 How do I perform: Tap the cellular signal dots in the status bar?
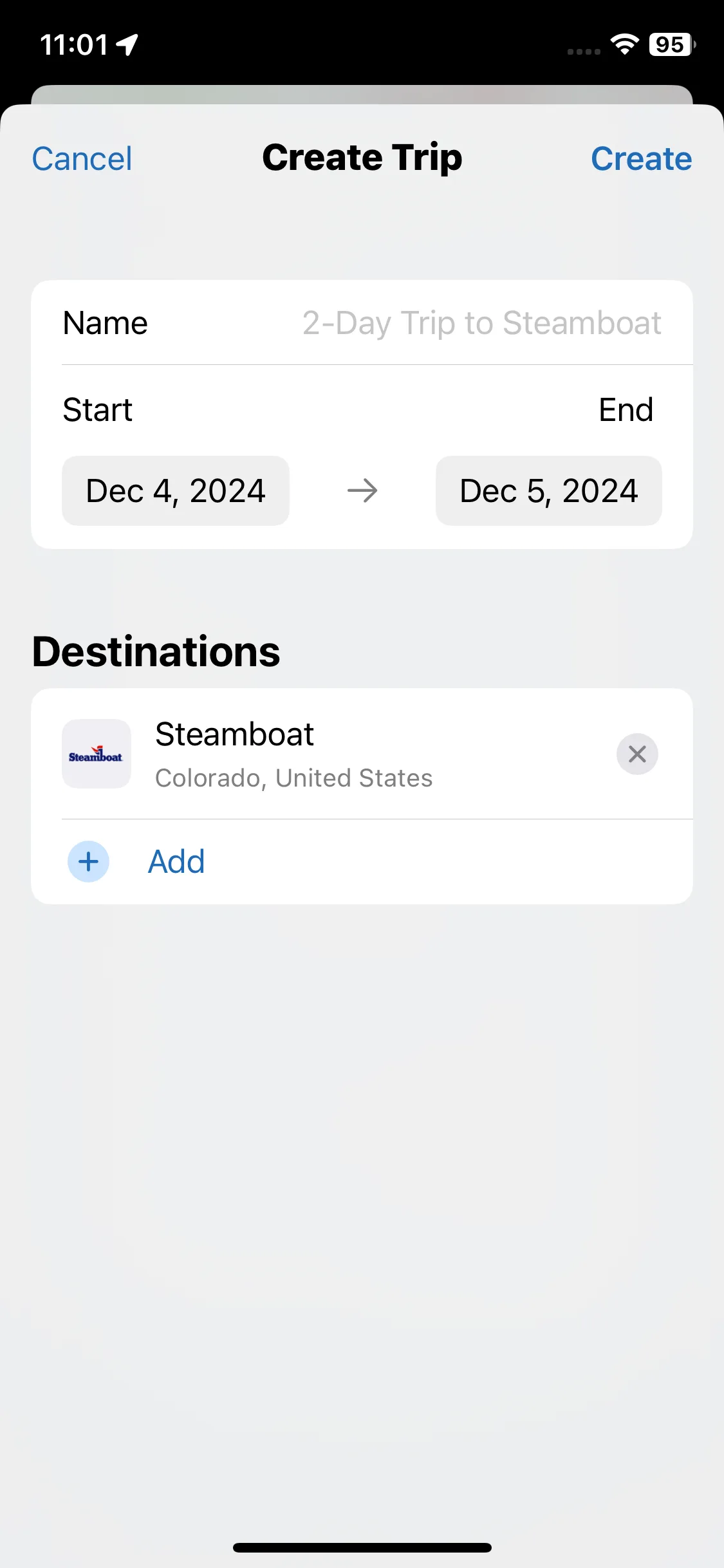pos(584,51)
